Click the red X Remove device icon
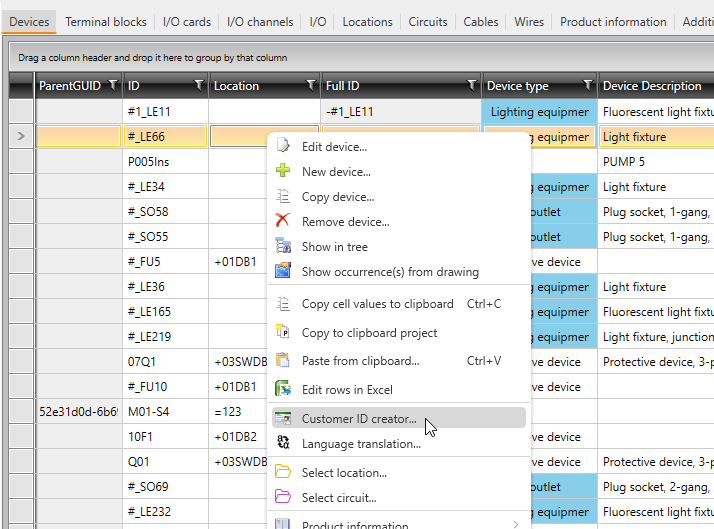The image size is (714, 529). [x=283, y=221]
